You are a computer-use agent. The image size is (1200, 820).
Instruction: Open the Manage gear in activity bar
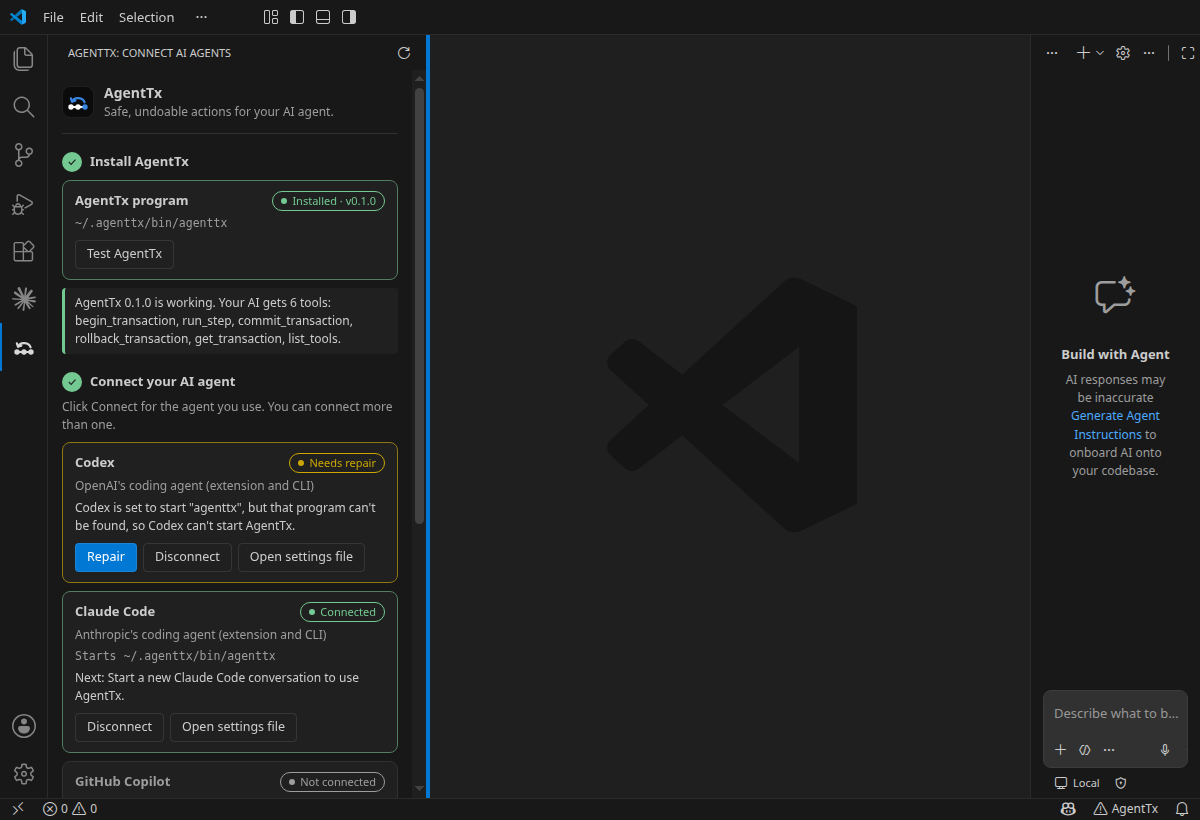tap(24, 774)
